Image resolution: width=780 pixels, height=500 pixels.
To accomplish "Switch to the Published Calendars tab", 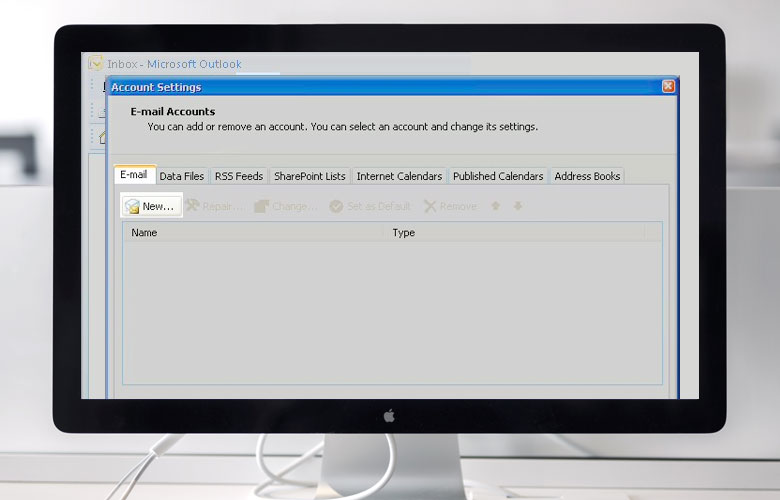I will click(497, 176).
